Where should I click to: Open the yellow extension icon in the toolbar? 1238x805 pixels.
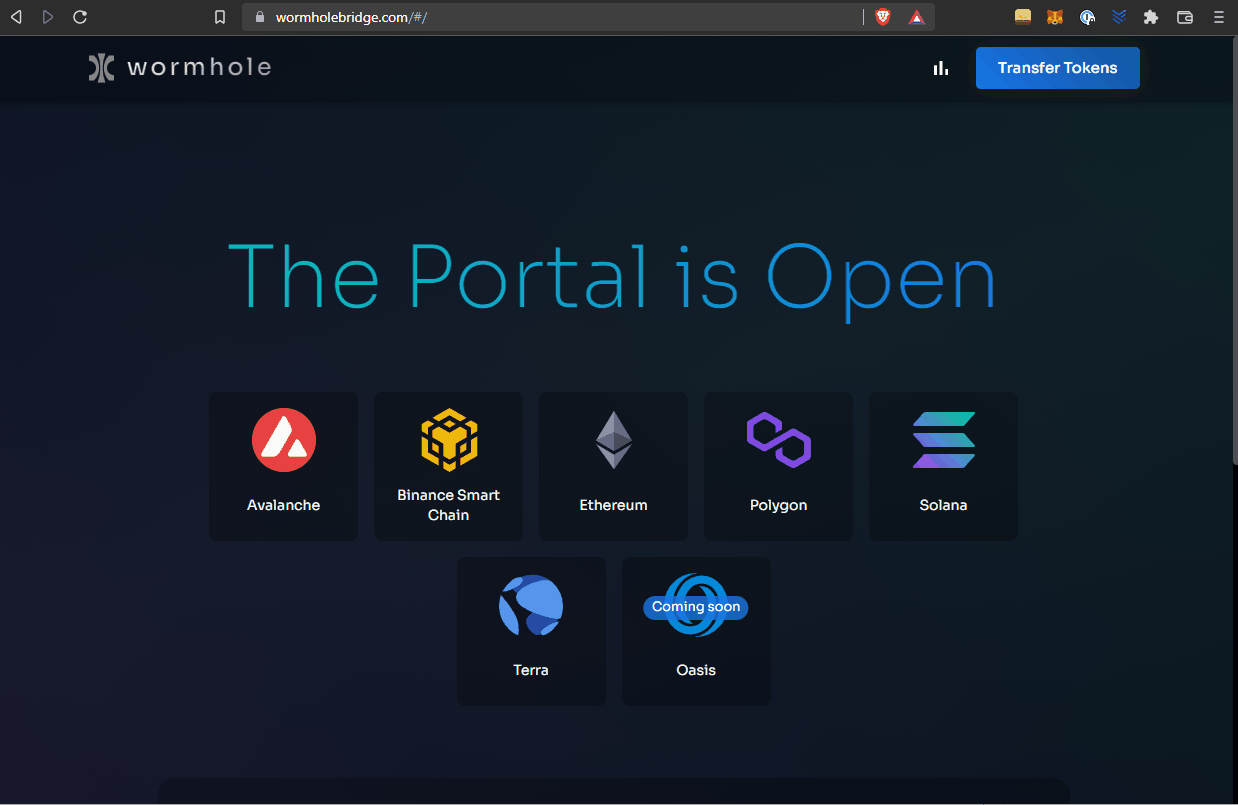pyautogui.click(x=1022, y=17)
